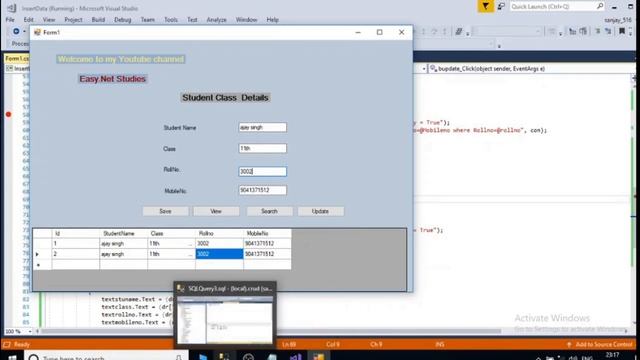This screenshot has width=640, height=360.
Task: Focus the MobileNo text field
Action: (262, 190)
